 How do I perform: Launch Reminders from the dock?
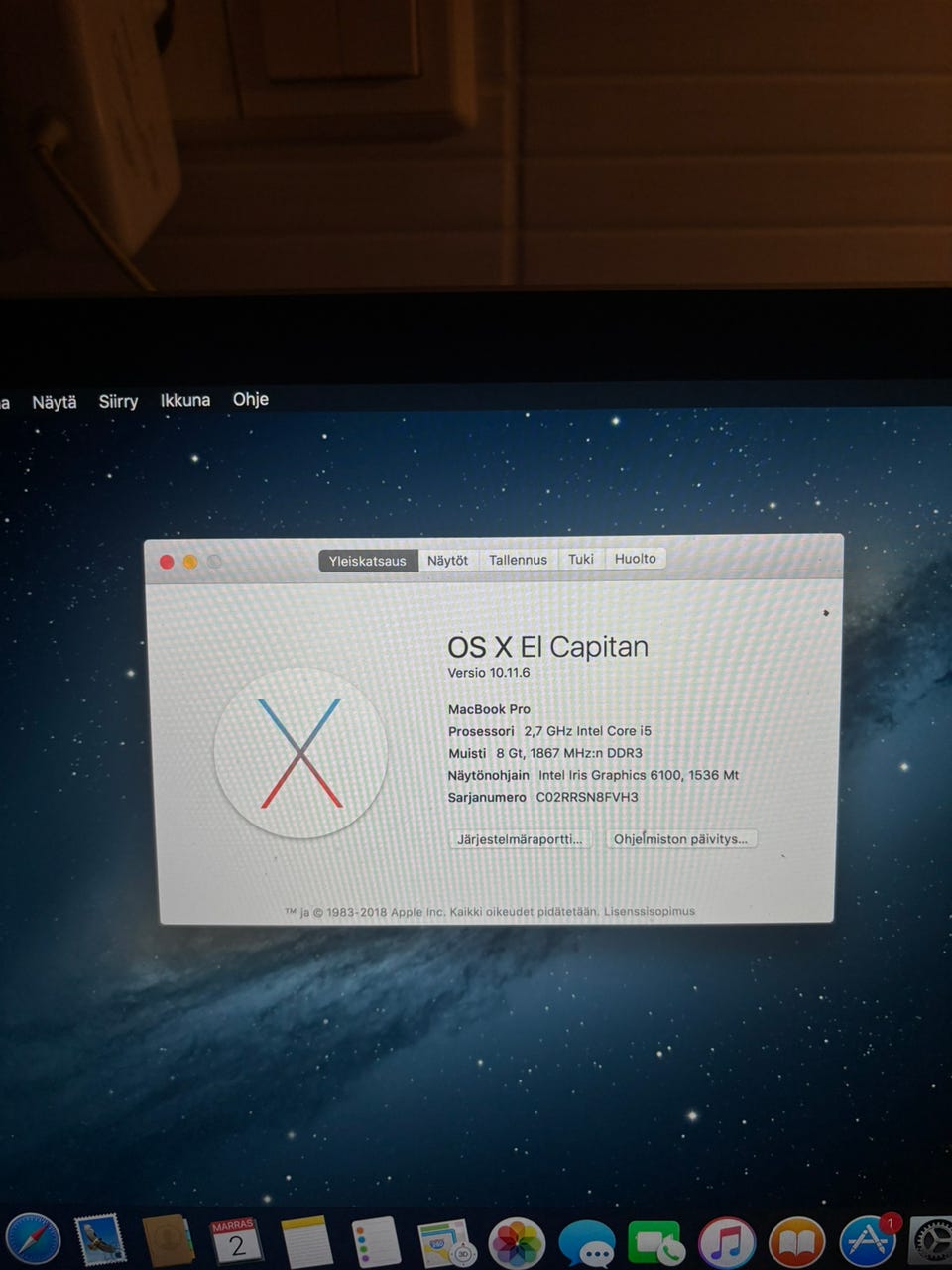(376, 1243)
